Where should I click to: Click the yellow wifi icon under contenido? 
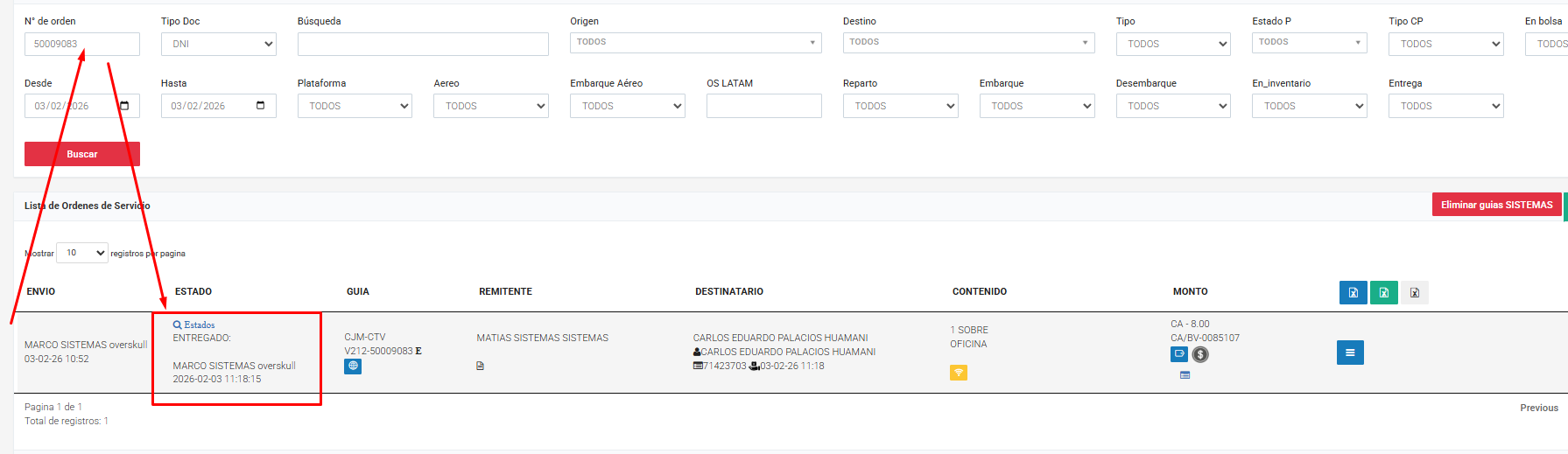[959, 373]
